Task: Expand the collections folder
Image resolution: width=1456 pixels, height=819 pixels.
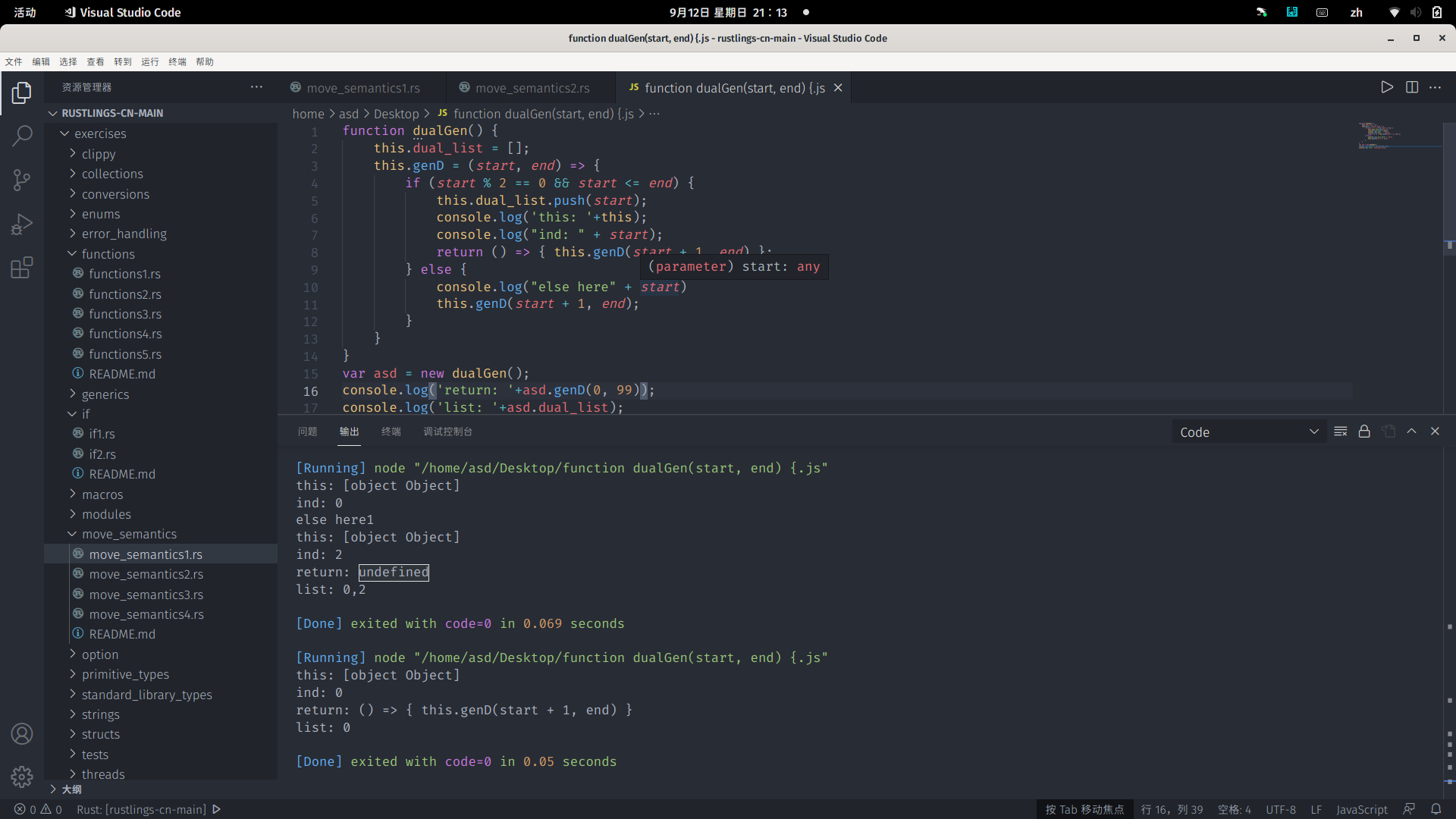Action: tap(161, 174)
